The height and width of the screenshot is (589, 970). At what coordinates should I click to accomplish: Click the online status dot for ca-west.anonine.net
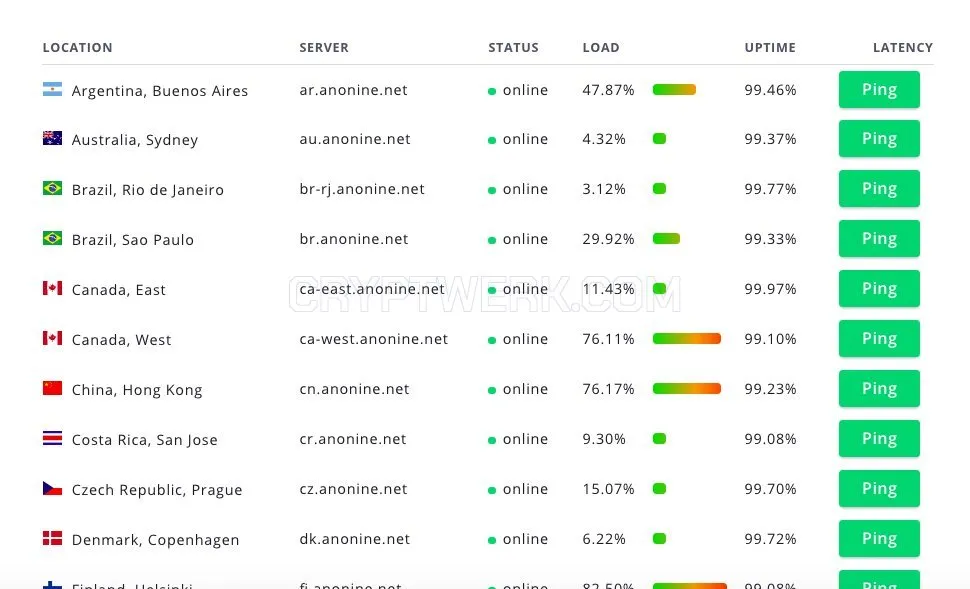point(492,340)
